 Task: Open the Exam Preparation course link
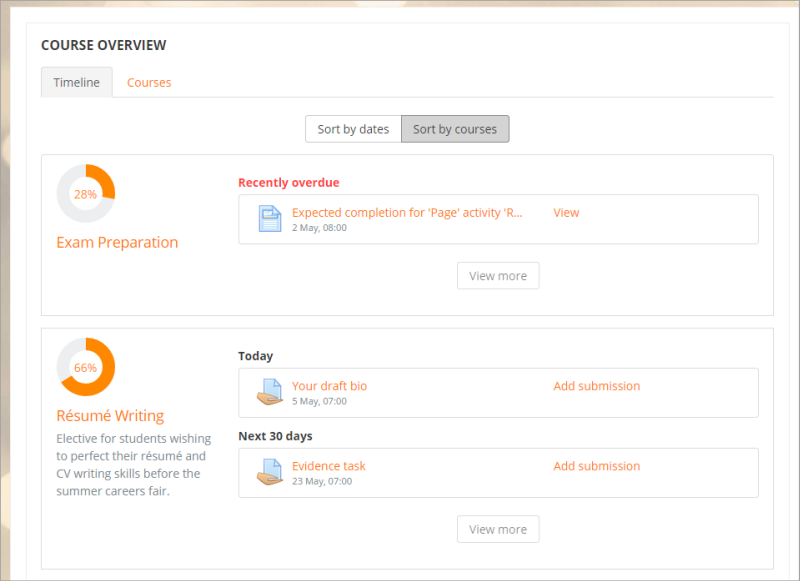click(117, 242)
